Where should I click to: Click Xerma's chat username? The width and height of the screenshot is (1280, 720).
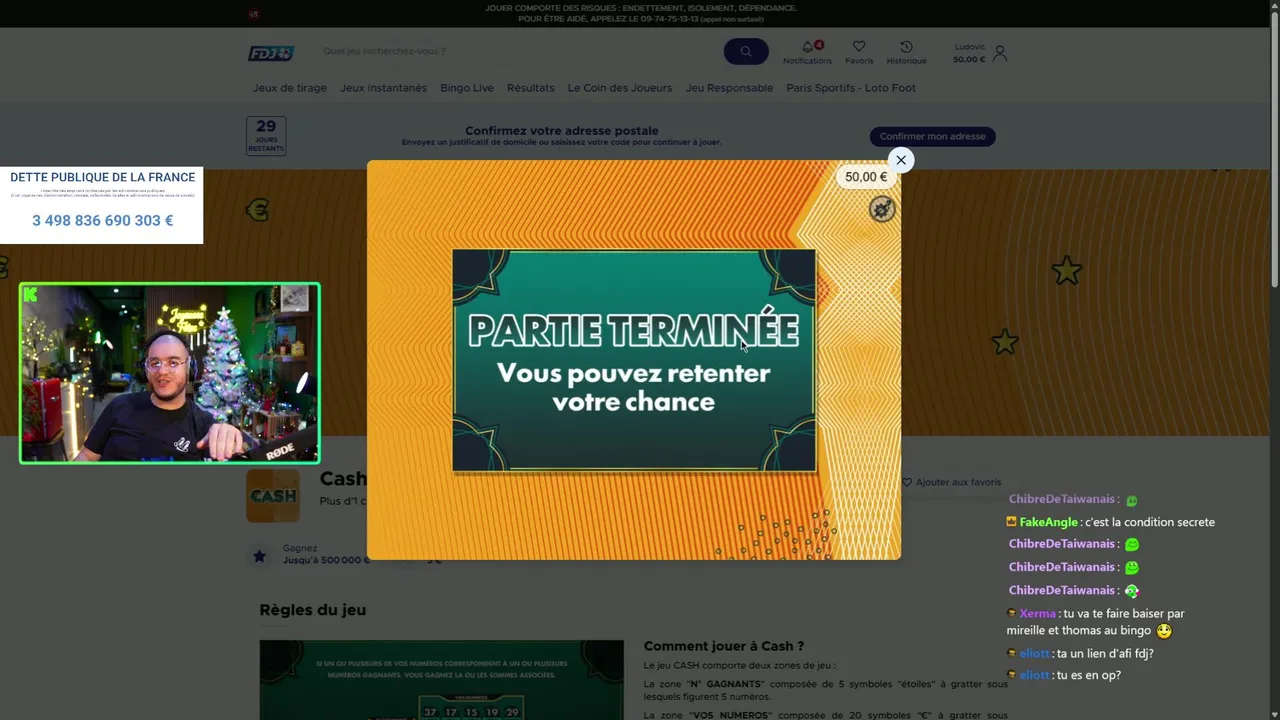[x=1037, y=614]
